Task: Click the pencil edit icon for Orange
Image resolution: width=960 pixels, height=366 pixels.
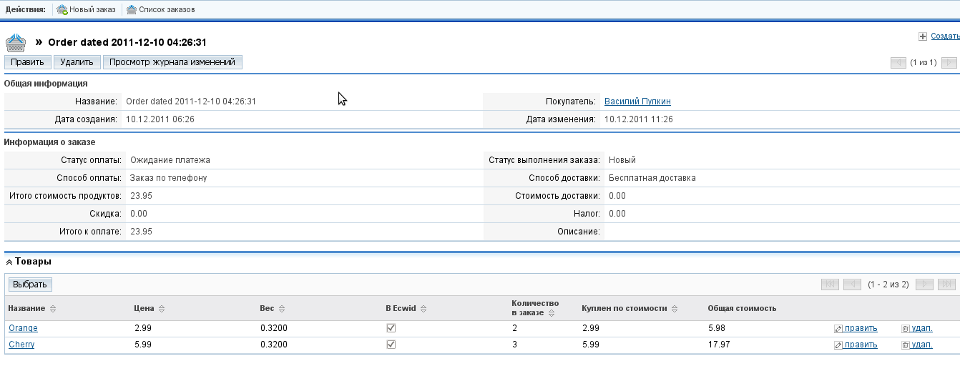Action: click(x=838, y=329)
